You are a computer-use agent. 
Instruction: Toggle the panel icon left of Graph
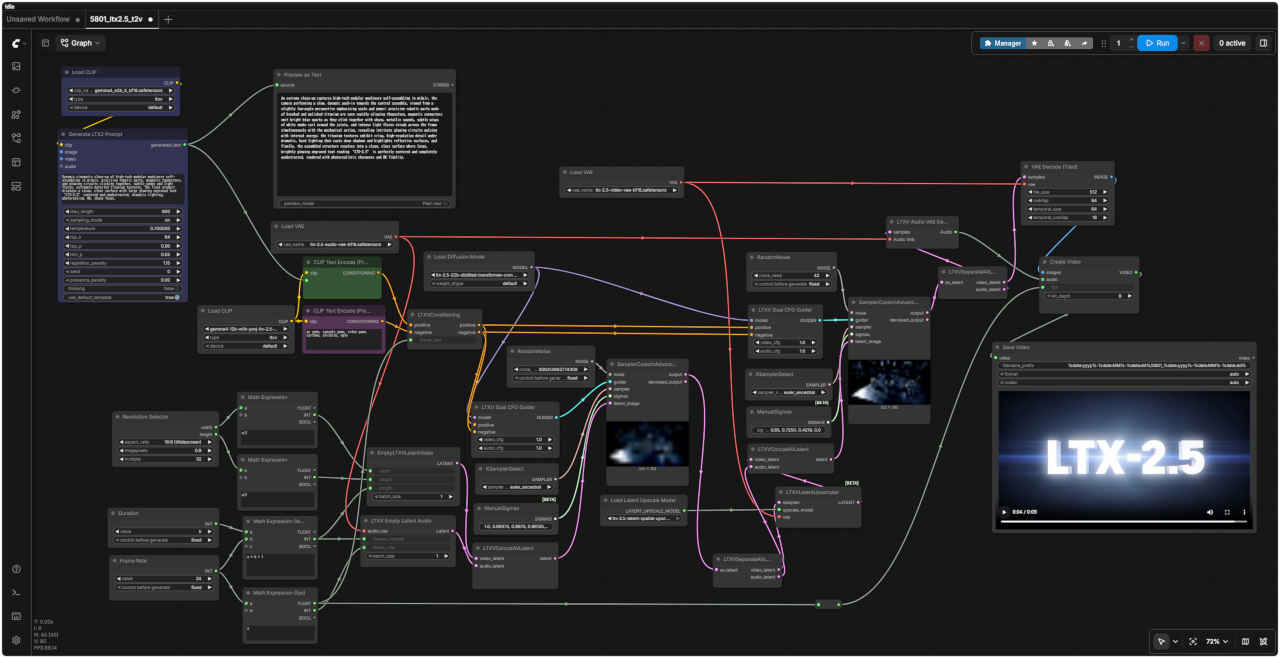click(x=45, y=43)
